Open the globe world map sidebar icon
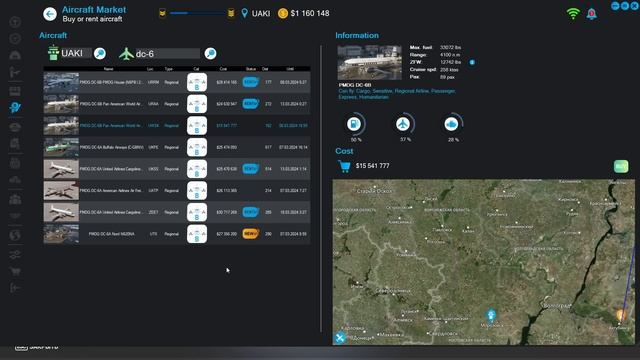Screen dimensions: 640x360 pos(15,236)
